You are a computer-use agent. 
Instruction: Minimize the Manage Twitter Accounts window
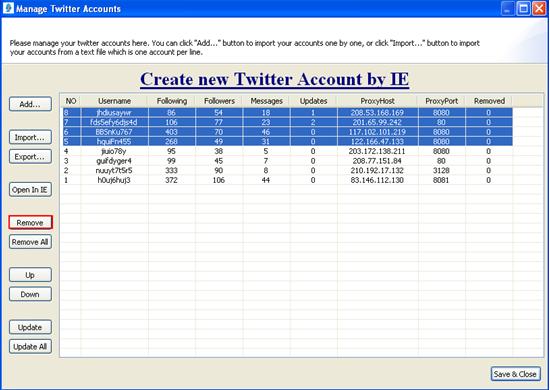point(507,8)
